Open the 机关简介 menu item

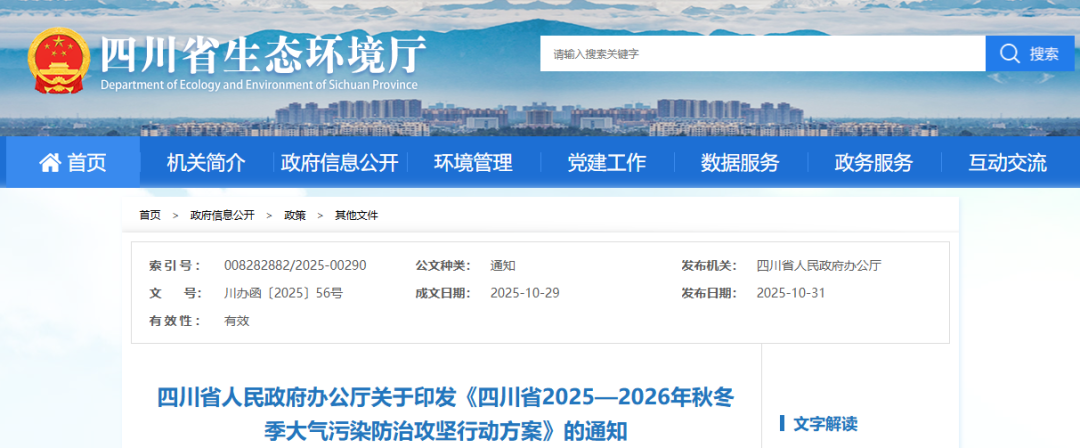pos(206,163)
